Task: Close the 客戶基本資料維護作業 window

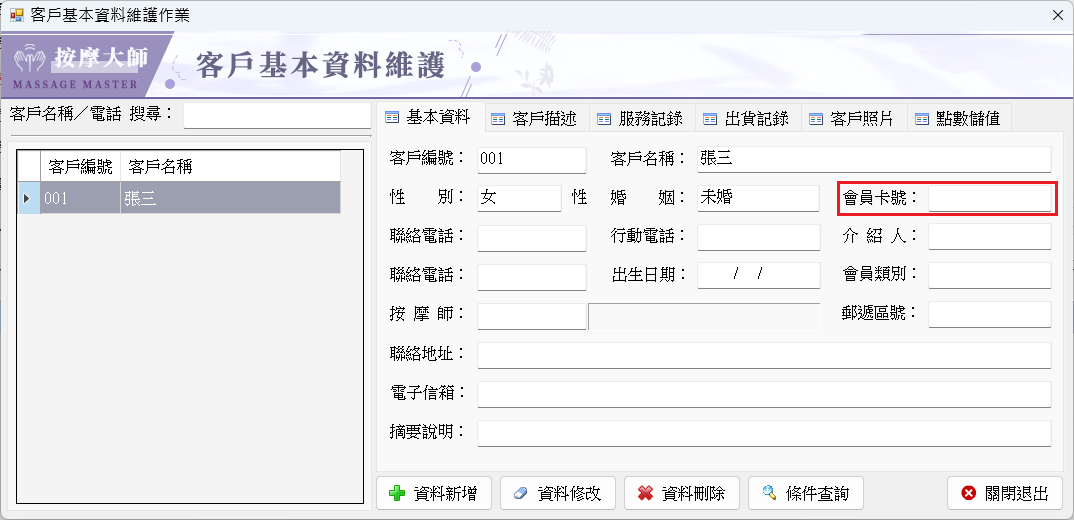Action: point(1057,15)
